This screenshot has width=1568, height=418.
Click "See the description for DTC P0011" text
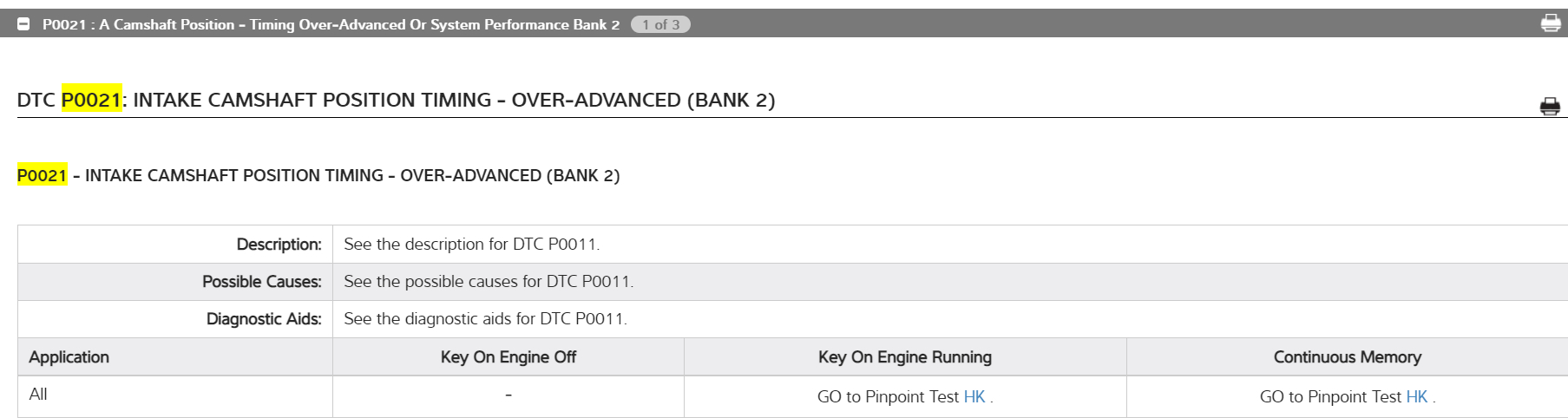coord(471,245)
